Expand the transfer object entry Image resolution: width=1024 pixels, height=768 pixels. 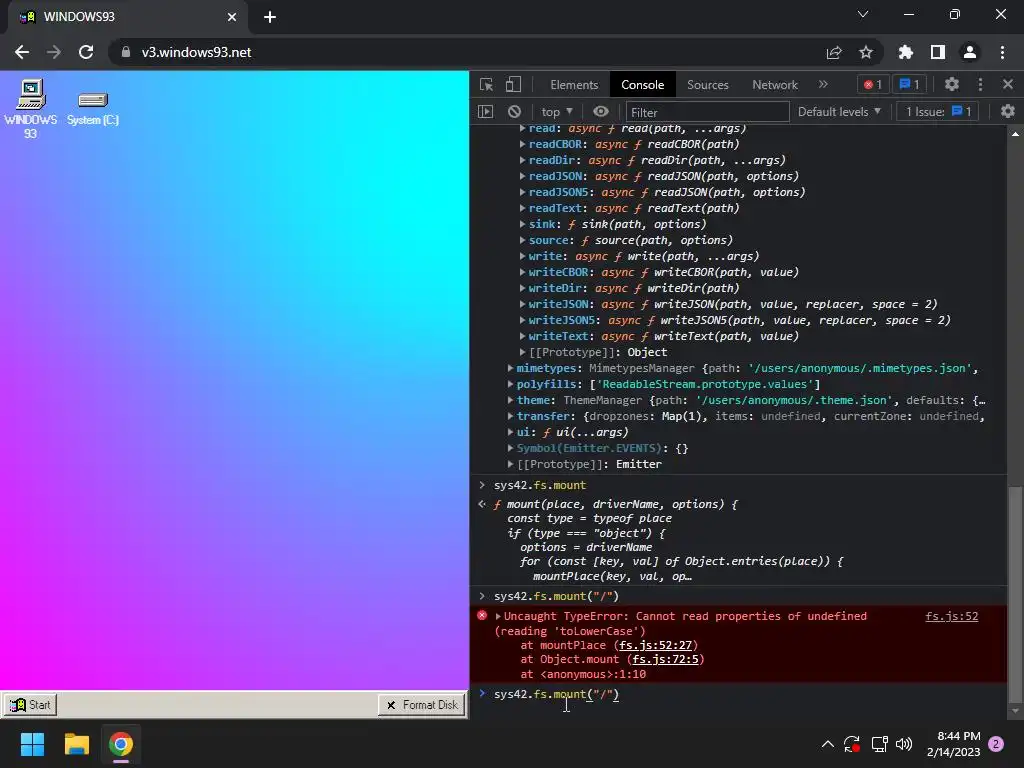511,416
